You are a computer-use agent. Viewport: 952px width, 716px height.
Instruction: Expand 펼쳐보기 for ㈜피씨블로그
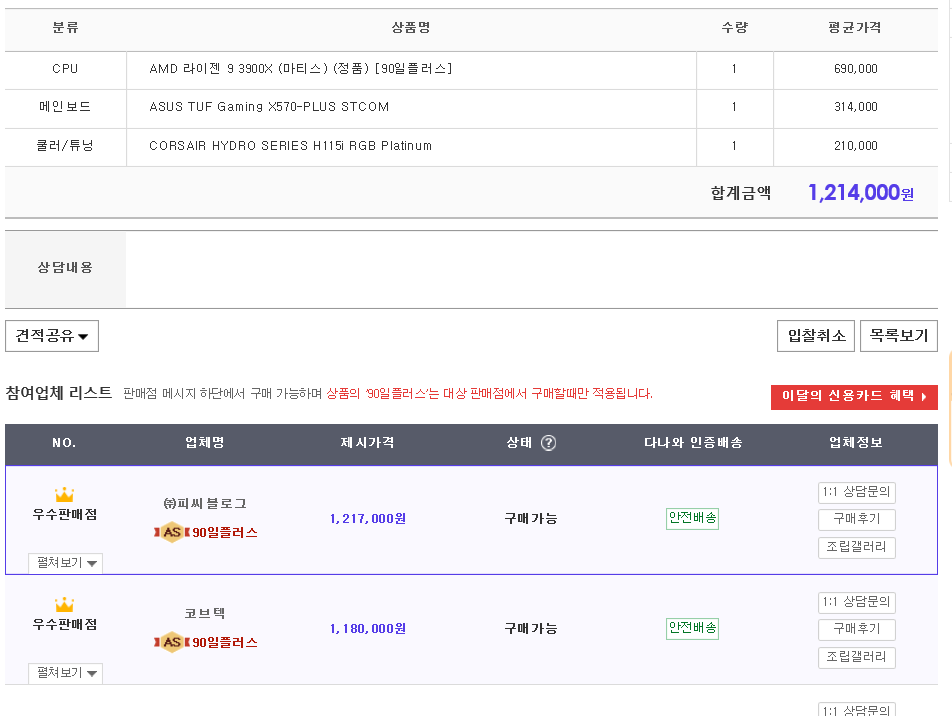65,563
